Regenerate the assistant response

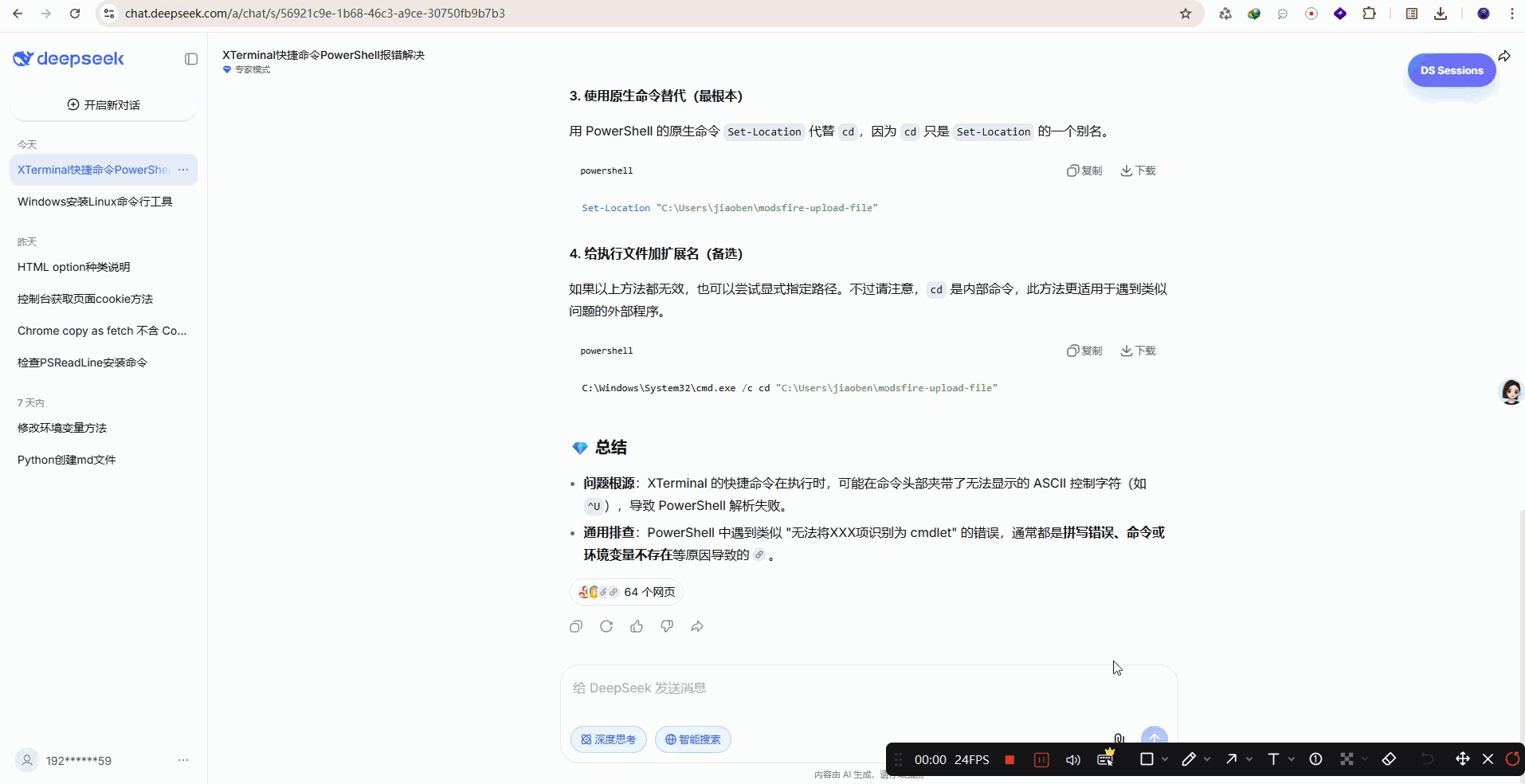point(606,626)
